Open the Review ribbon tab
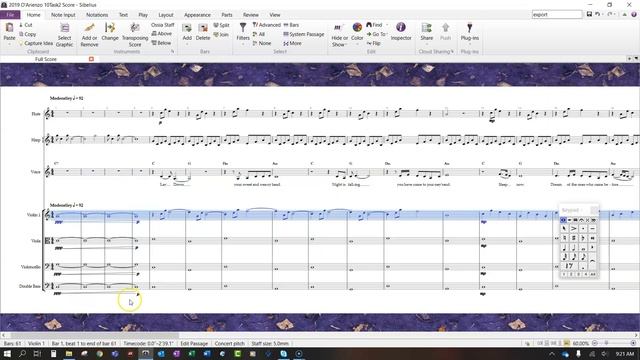 pyautogui.click(x=251, y=15)
